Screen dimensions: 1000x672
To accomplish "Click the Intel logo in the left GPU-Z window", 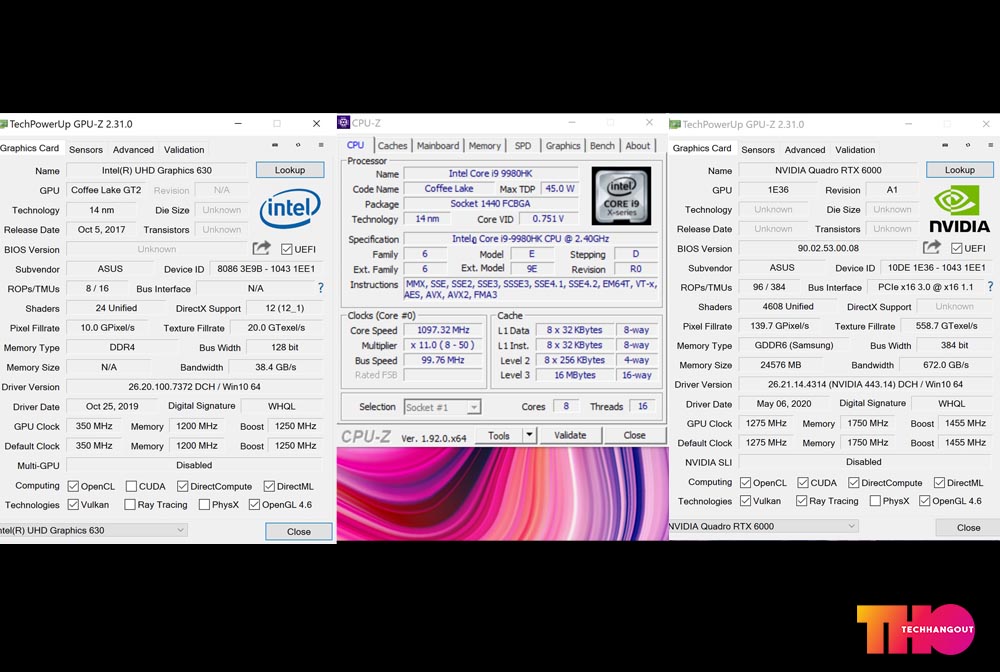I will (290, 208).
